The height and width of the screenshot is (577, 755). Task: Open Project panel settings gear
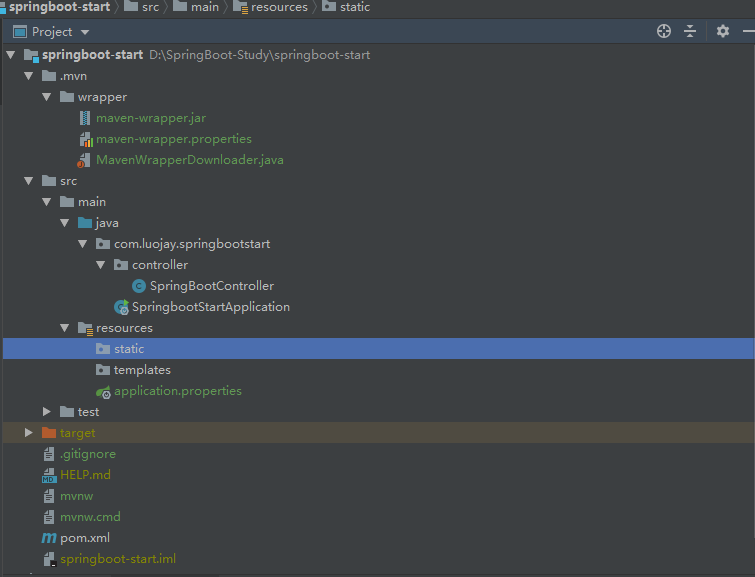click(723, 32)
